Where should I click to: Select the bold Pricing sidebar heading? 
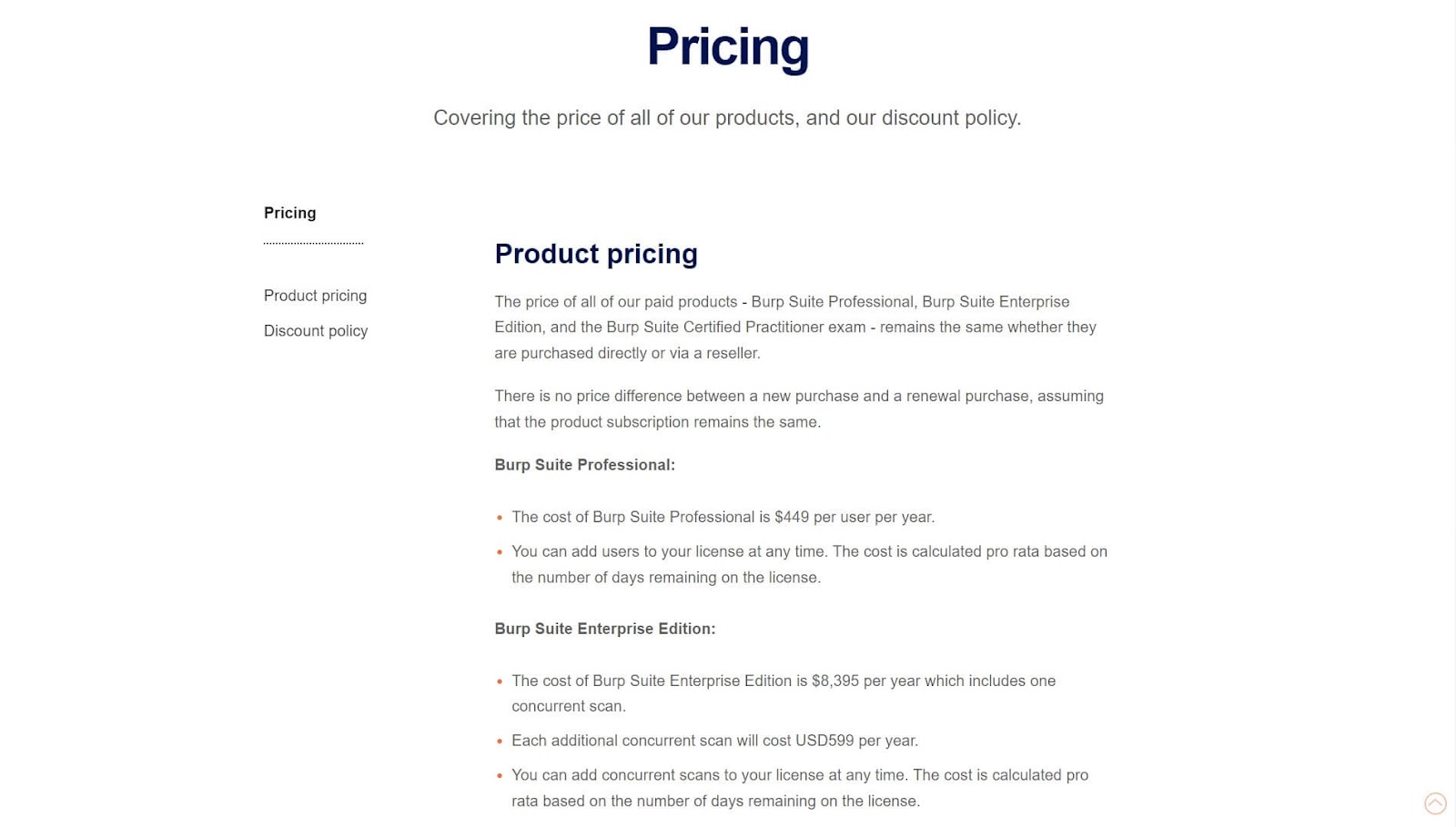pos(290,213)
